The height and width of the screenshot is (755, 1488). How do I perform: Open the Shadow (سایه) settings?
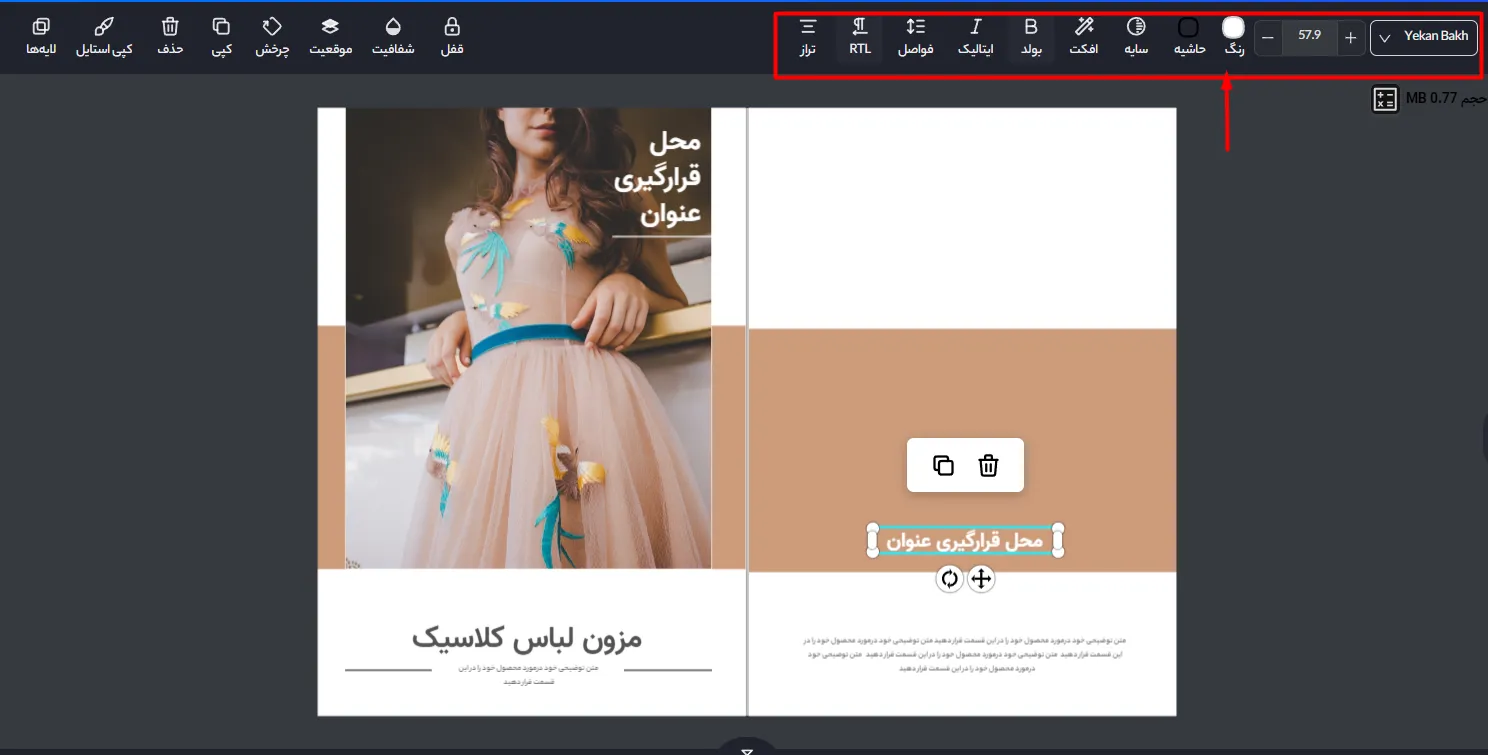coord(1136,37)
